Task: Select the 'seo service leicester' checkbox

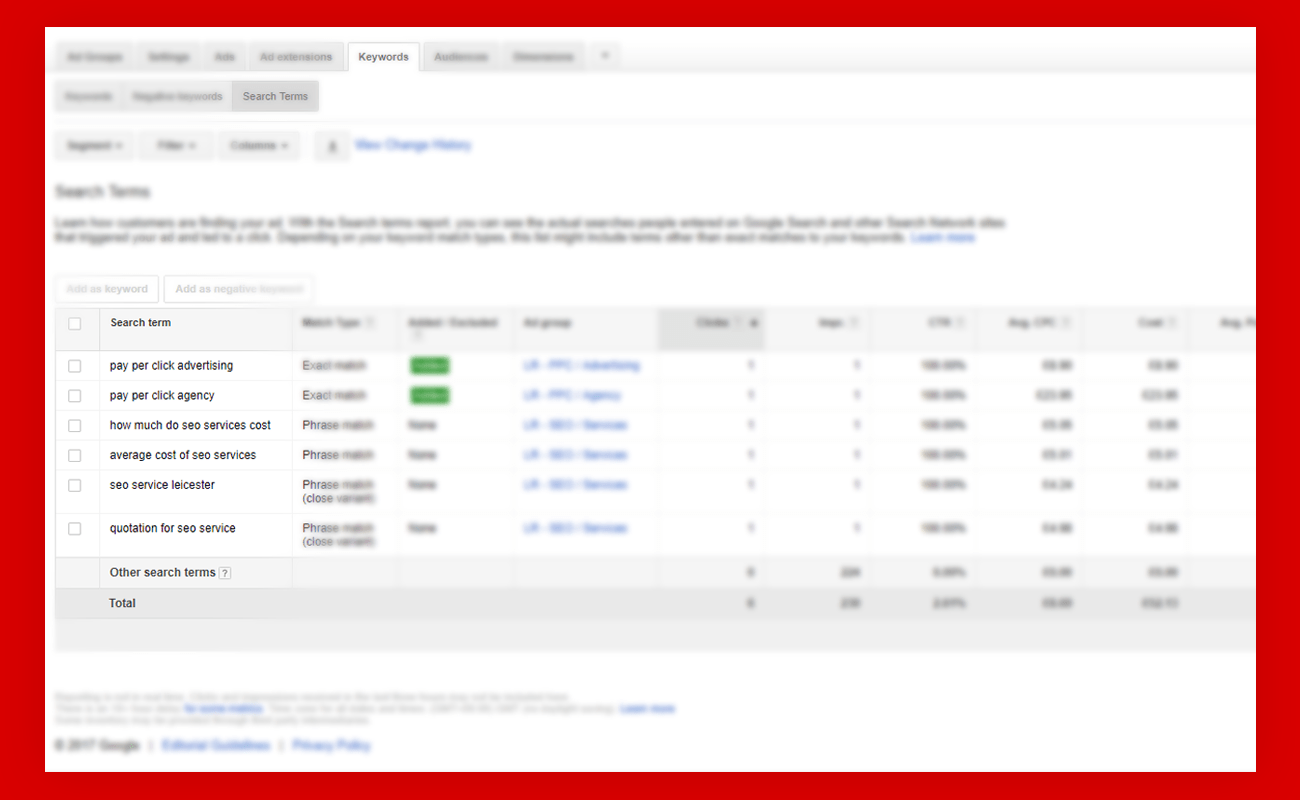Action: [x=75, y=486]
